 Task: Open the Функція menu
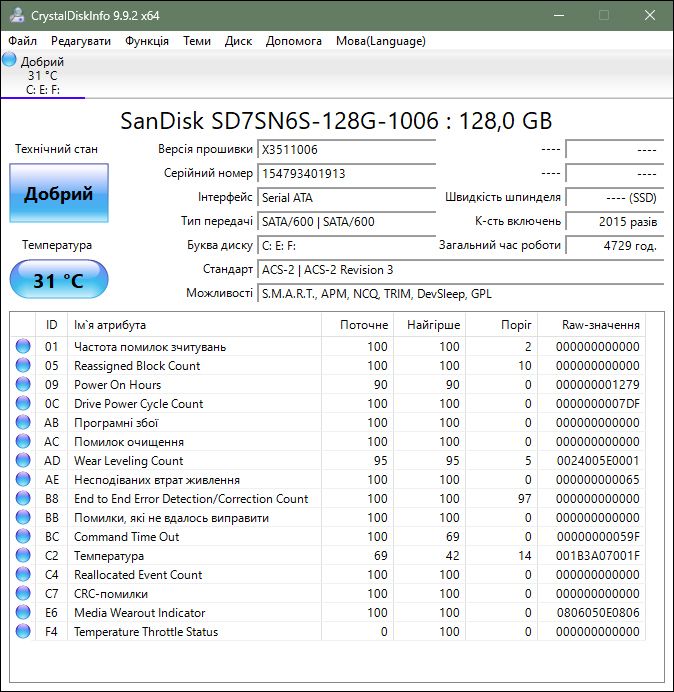coord(147,41)
